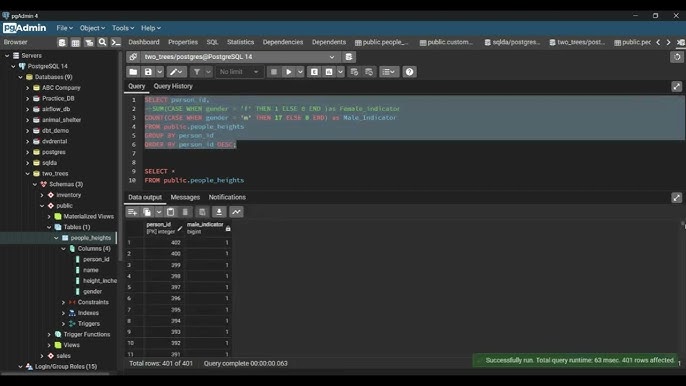Click the Download results as CSV icon
This screenshot has width=686, height=386.
(219, 212)
